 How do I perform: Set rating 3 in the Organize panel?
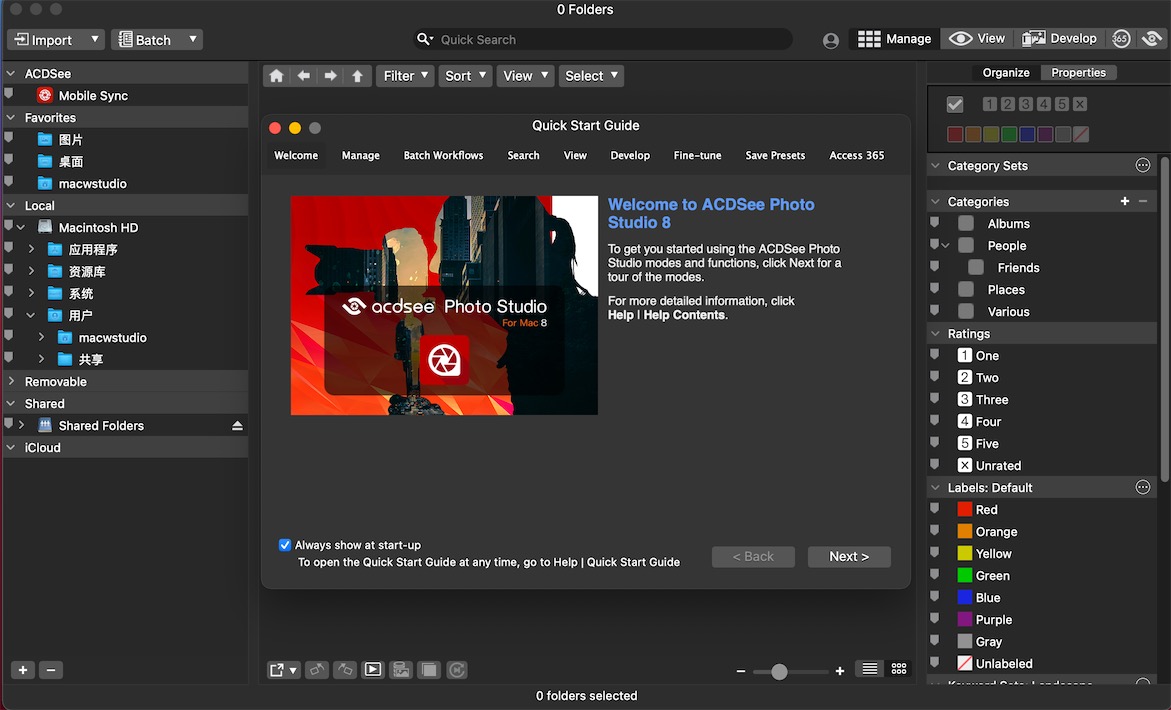(x=1025, y=104)
